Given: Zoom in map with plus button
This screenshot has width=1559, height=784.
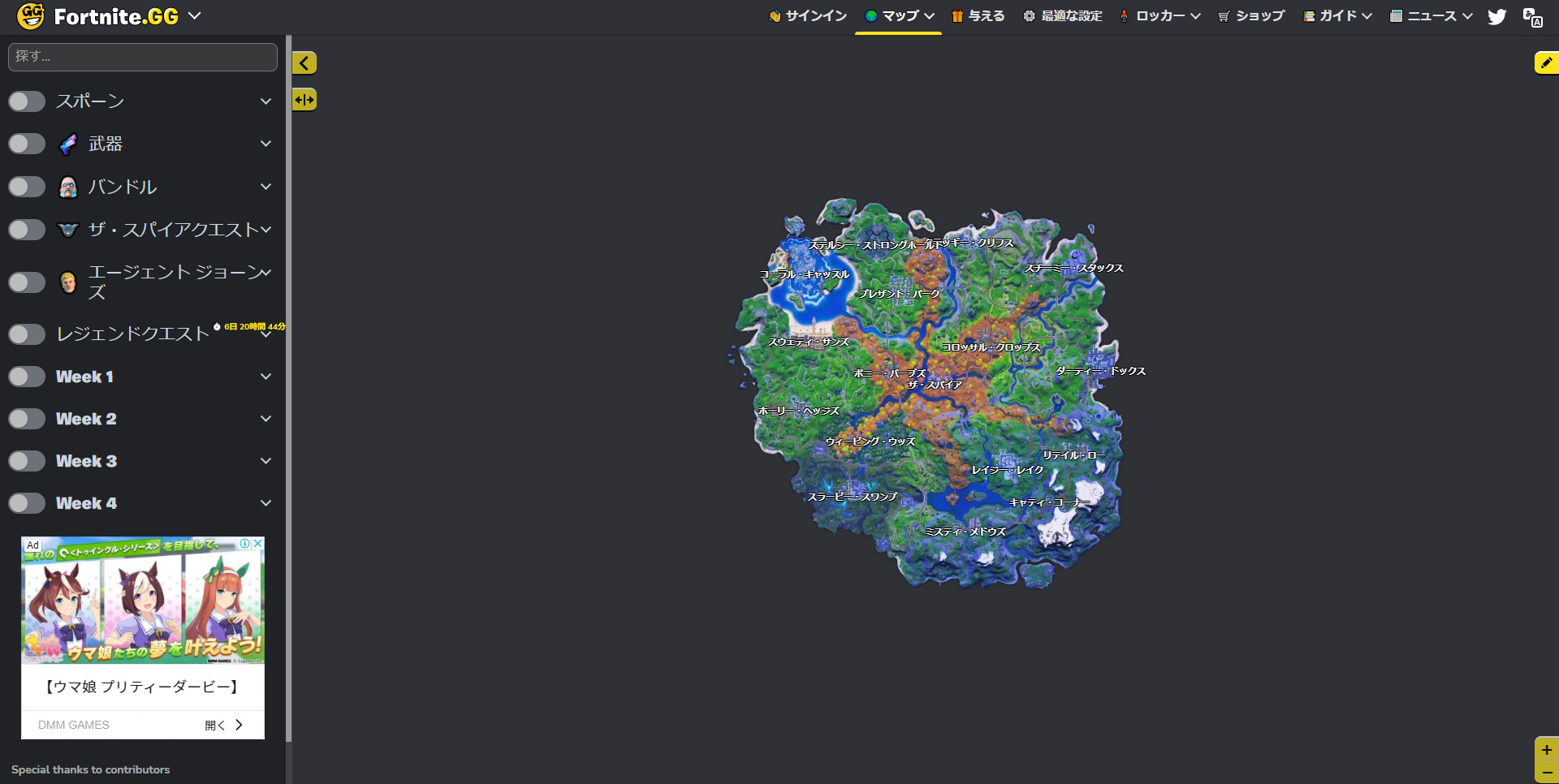Looking at the screenshot, I should pyautogui.click(x=1546, y=750).
